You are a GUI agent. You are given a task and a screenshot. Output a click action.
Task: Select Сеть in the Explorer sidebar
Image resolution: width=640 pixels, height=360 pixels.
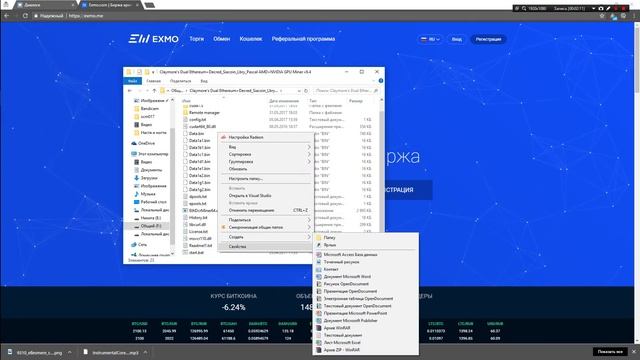click(139, 244)
